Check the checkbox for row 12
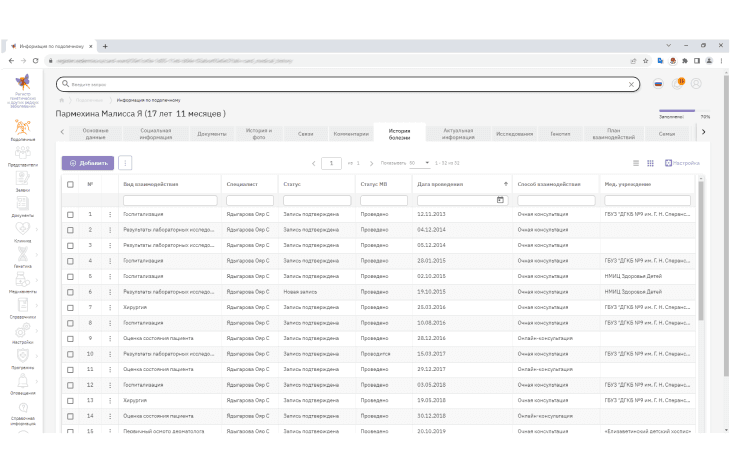 pos(70,385)
